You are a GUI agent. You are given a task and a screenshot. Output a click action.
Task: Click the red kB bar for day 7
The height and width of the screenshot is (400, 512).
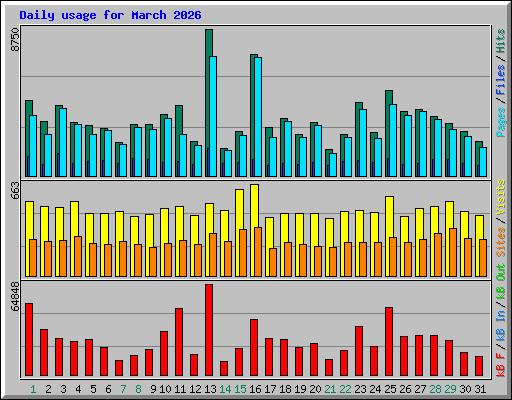click(x=119, y=368)
